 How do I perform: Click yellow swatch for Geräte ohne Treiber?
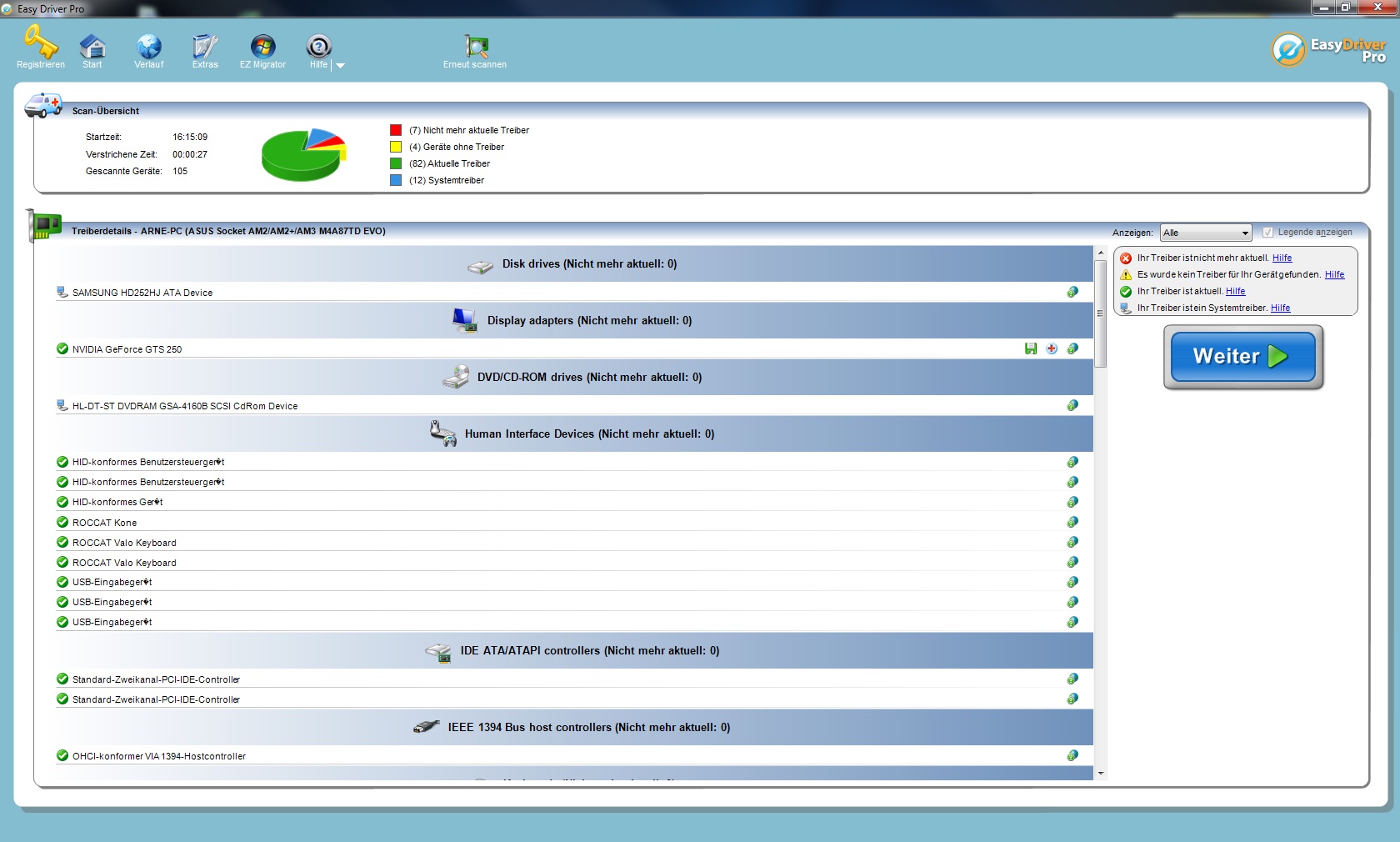pyautogui.click(x=396, y=147)
